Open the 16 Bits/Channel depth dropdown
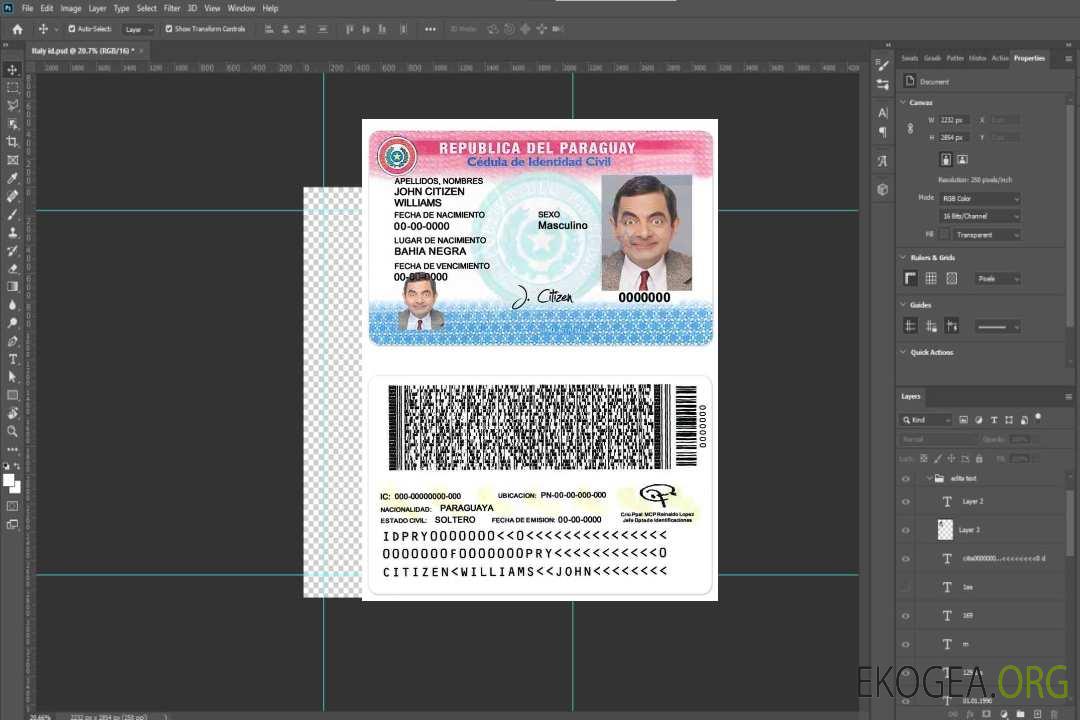1080x720 pixels. [981, 216]
